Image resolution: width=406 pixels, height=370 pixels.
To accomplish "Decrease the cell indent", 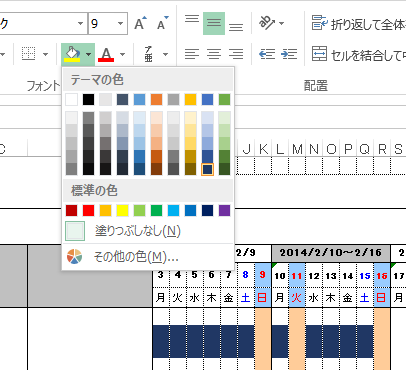I will 267,54.
